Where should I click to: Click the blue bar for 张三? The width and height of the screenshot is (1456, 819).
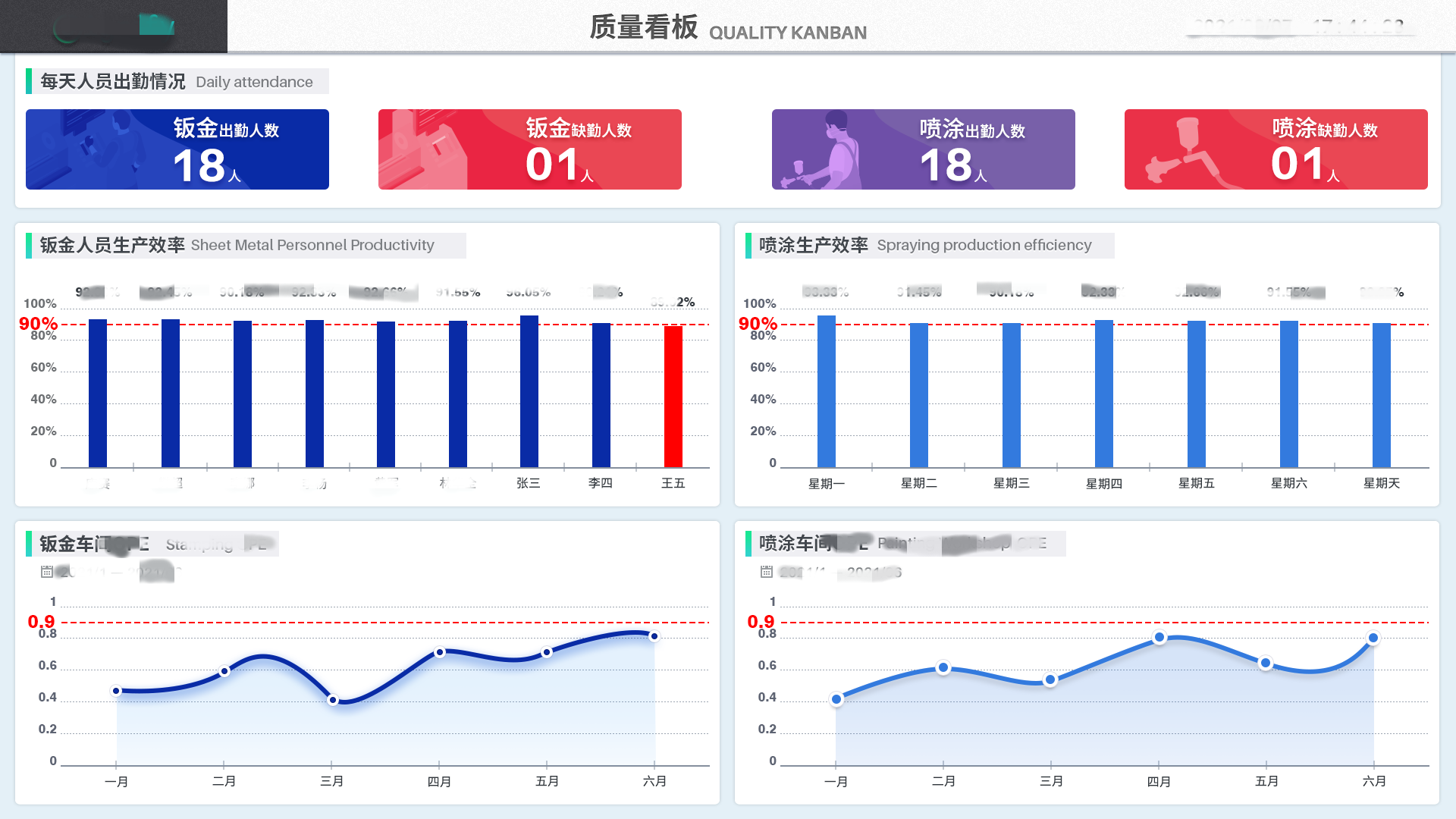click(x=529, y=391)
